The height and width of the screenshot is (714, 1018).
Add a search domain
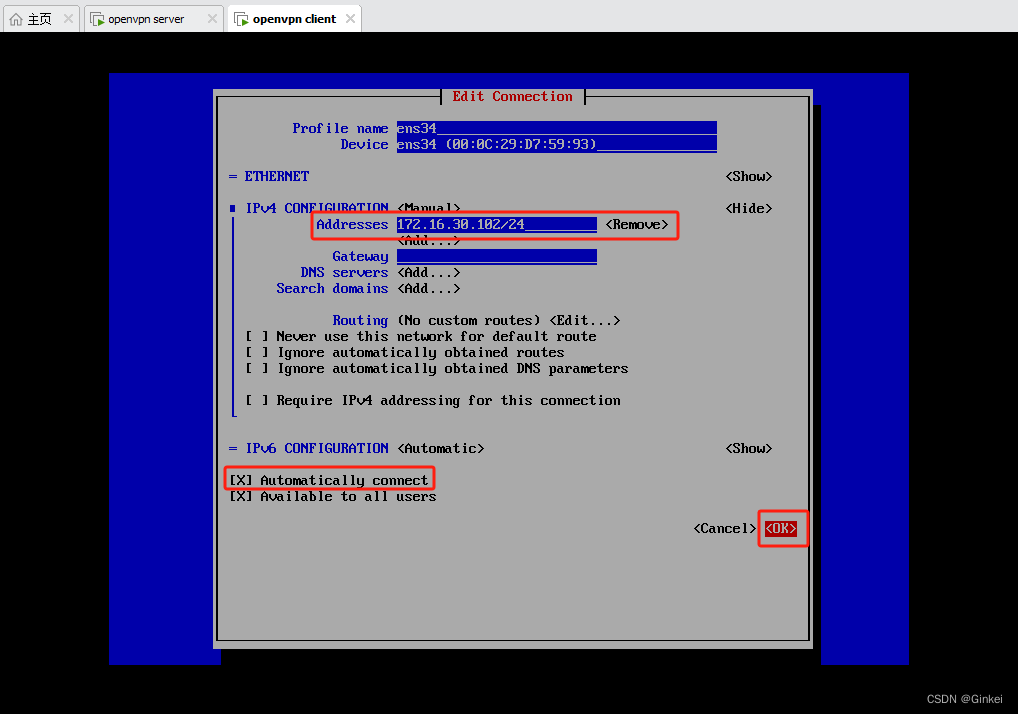(428, 289)
